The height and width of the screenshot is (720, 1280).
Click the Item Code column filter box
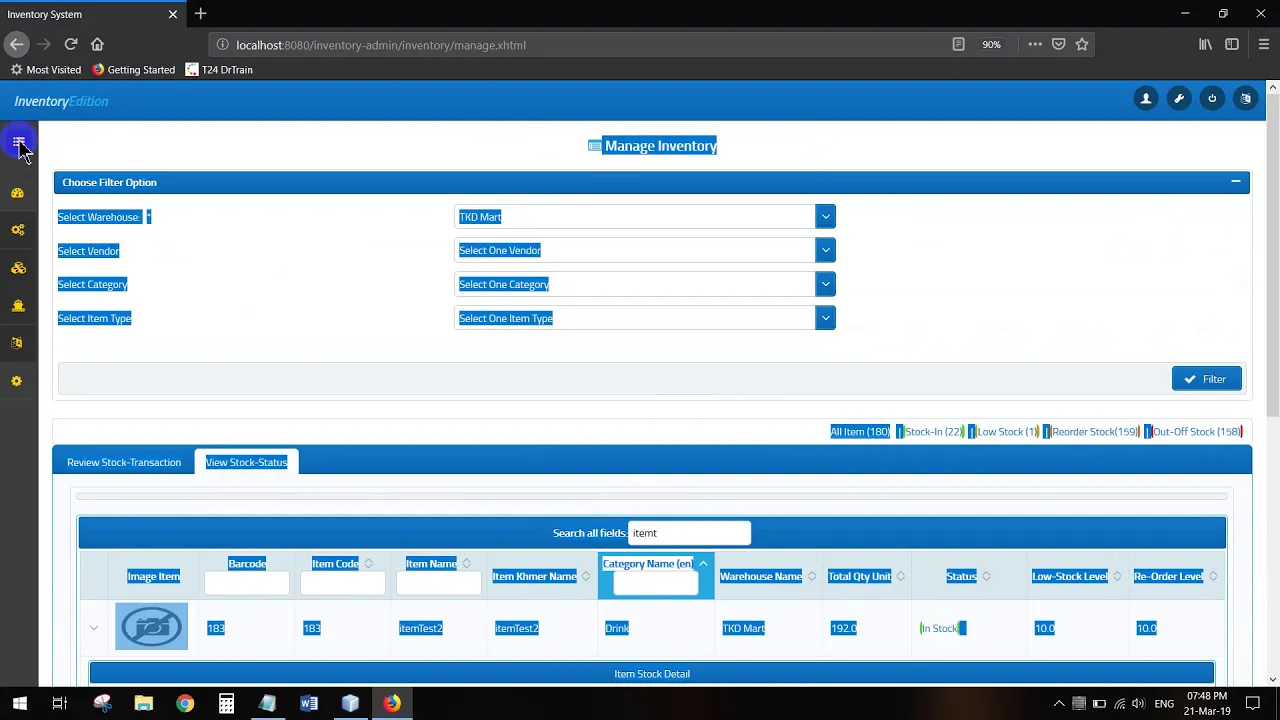342,583
